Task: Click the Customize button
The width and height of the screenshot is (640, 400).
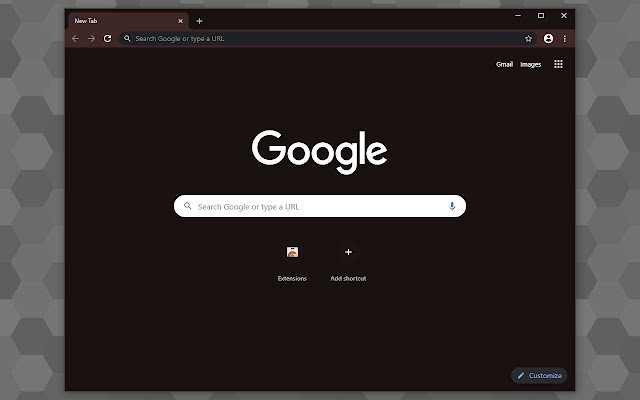Action: tap(539, 376)
